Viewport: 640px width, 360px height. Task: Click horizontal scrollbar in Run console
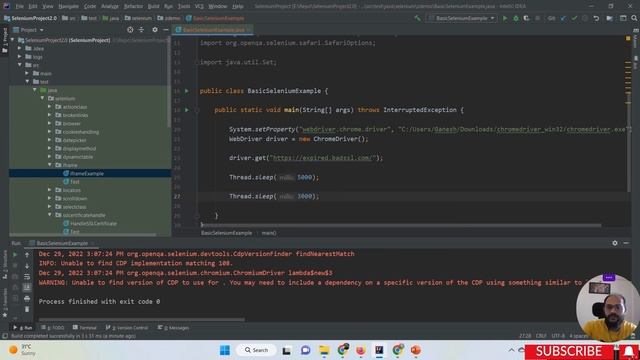point(141,320)
